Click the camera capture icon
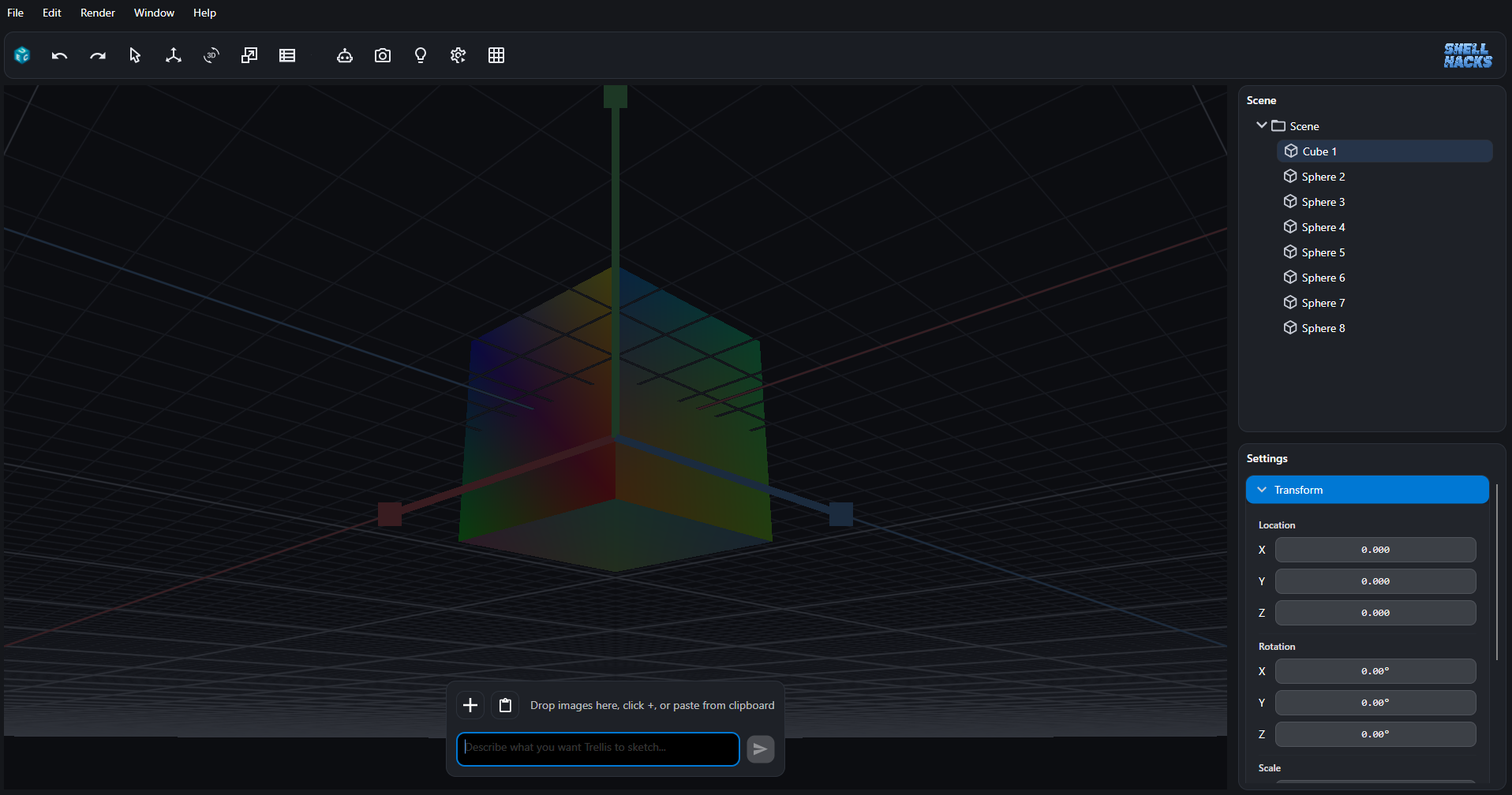Viewport: 1512px width, 795px height. (x=383, y=55)
